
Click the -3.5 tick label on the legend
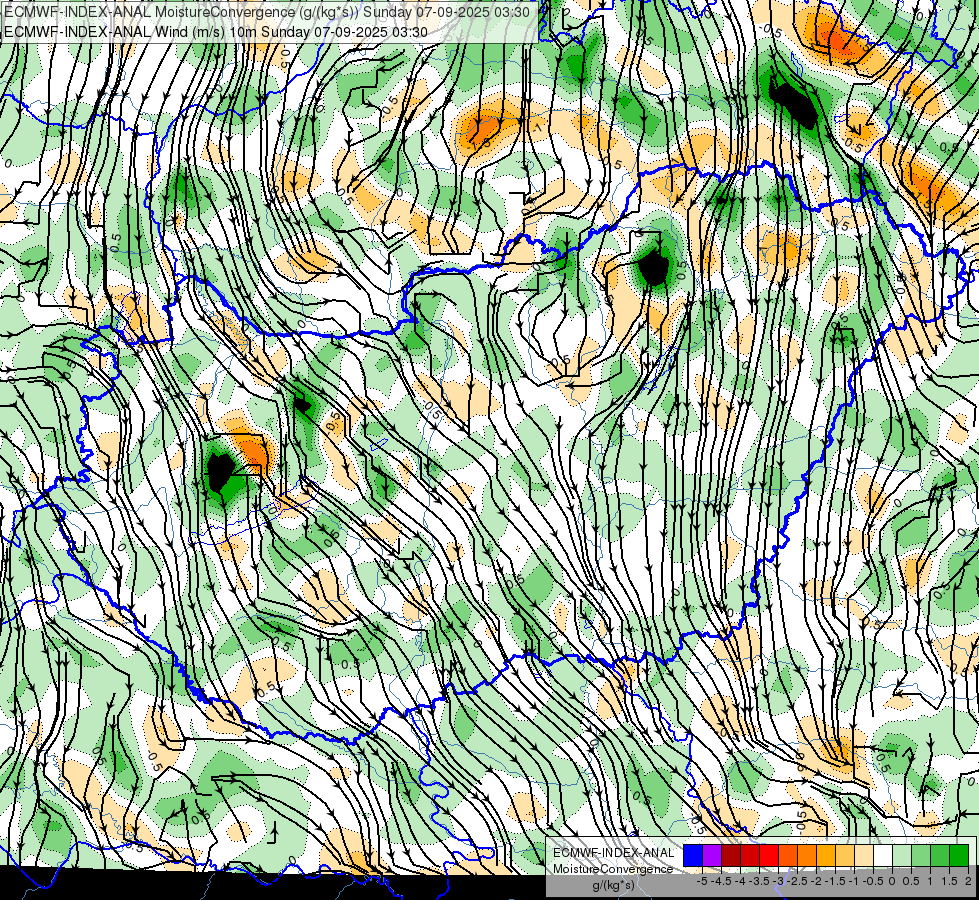click(760, 881)
